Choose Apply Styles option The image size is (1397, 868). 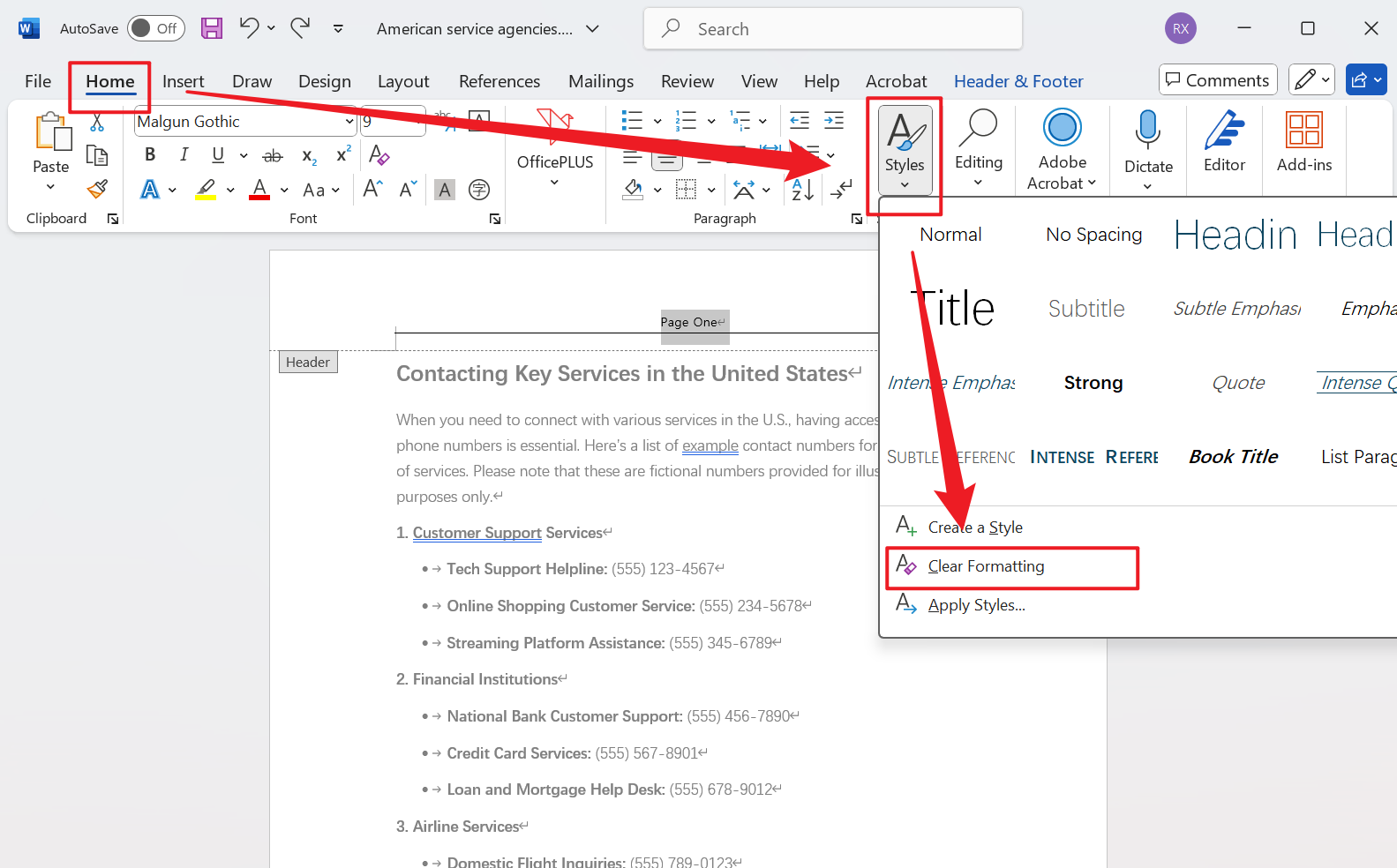[976, 605]
